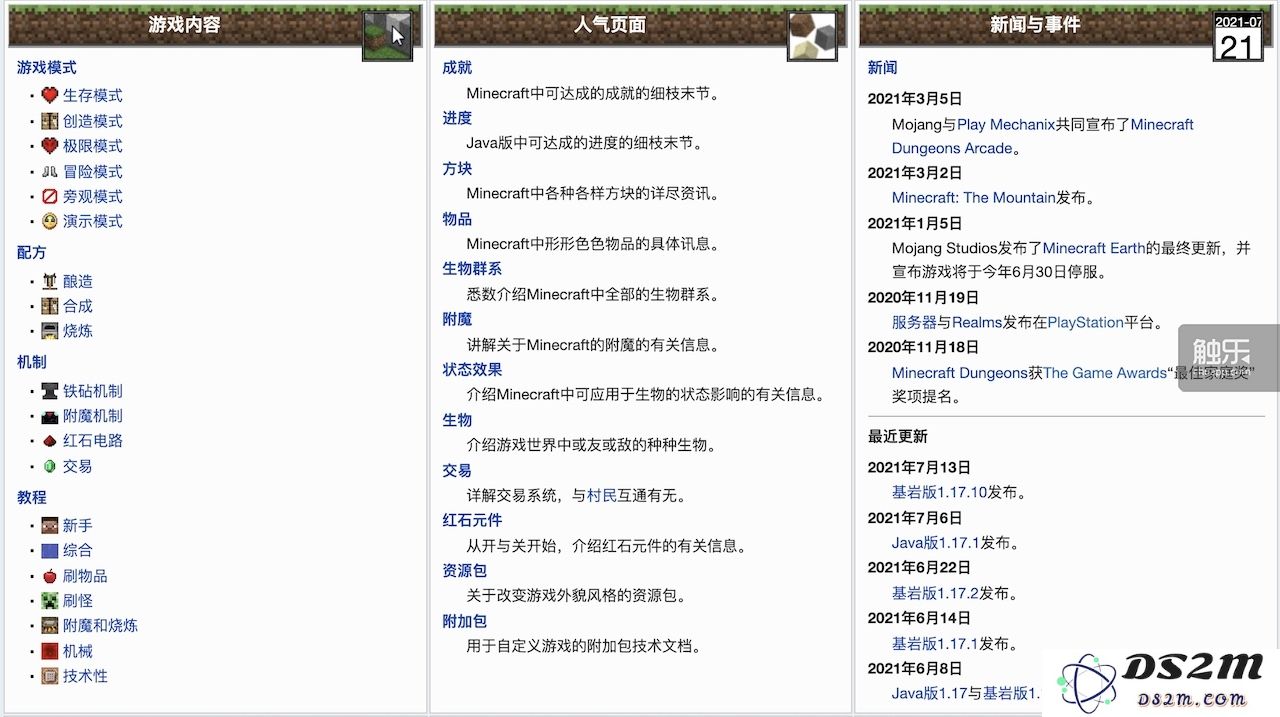The image size is (1280, 717).
Task: Click the date text 2021年7月13日
Action: point(919,467)
